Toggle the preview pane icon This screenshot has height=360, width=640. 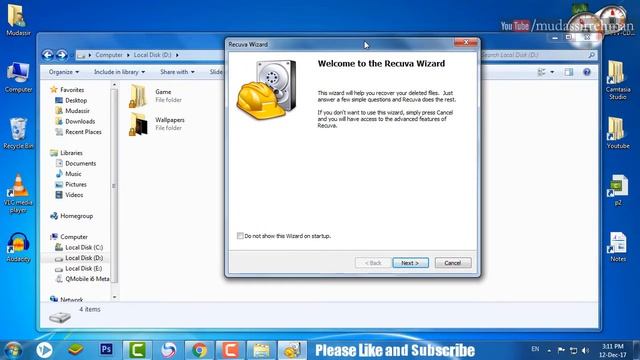click(x=569, y=72)
